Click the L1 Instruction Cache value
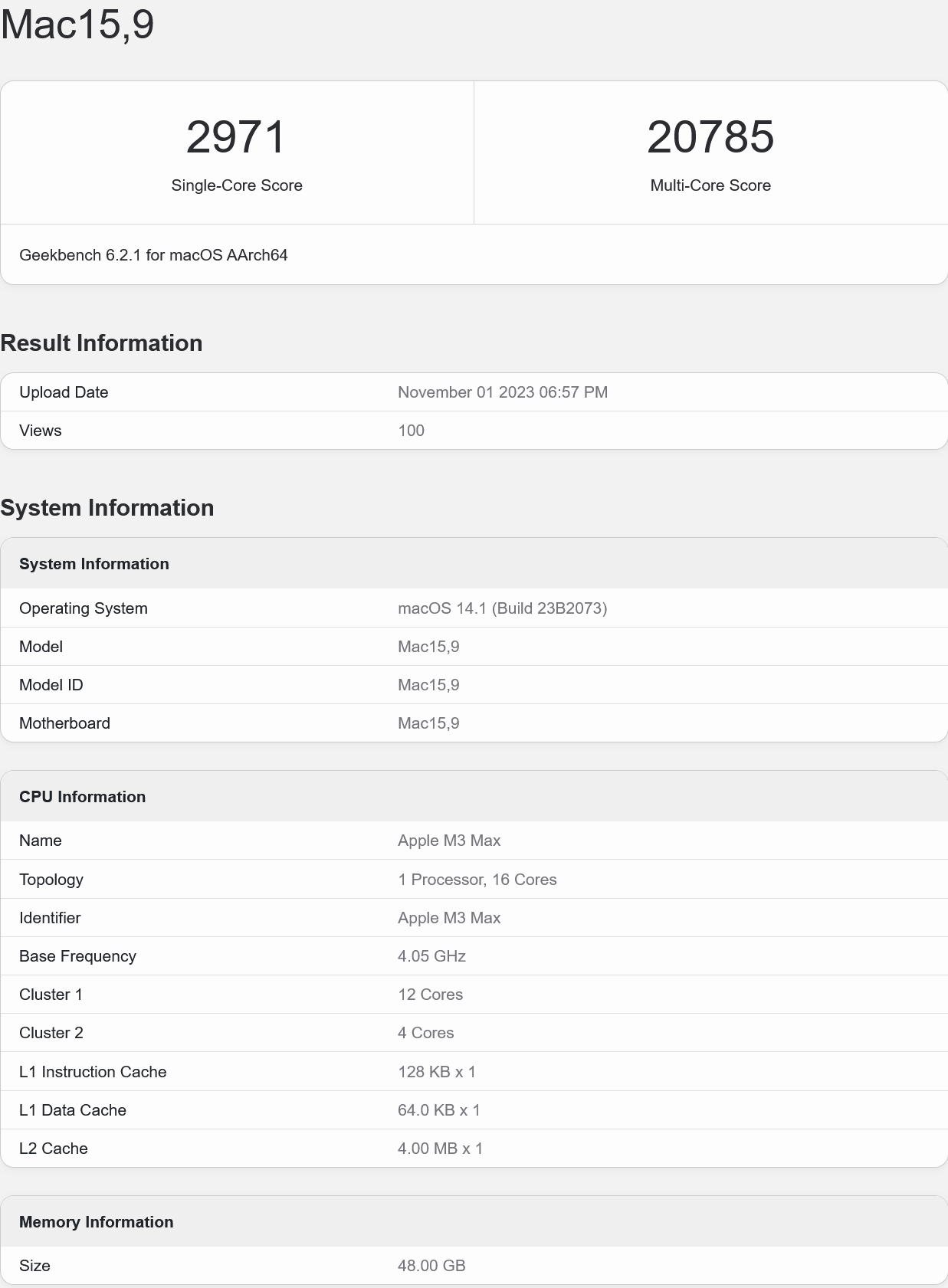This screenshot has width=948, height=1288. [x=436, y=1072]
